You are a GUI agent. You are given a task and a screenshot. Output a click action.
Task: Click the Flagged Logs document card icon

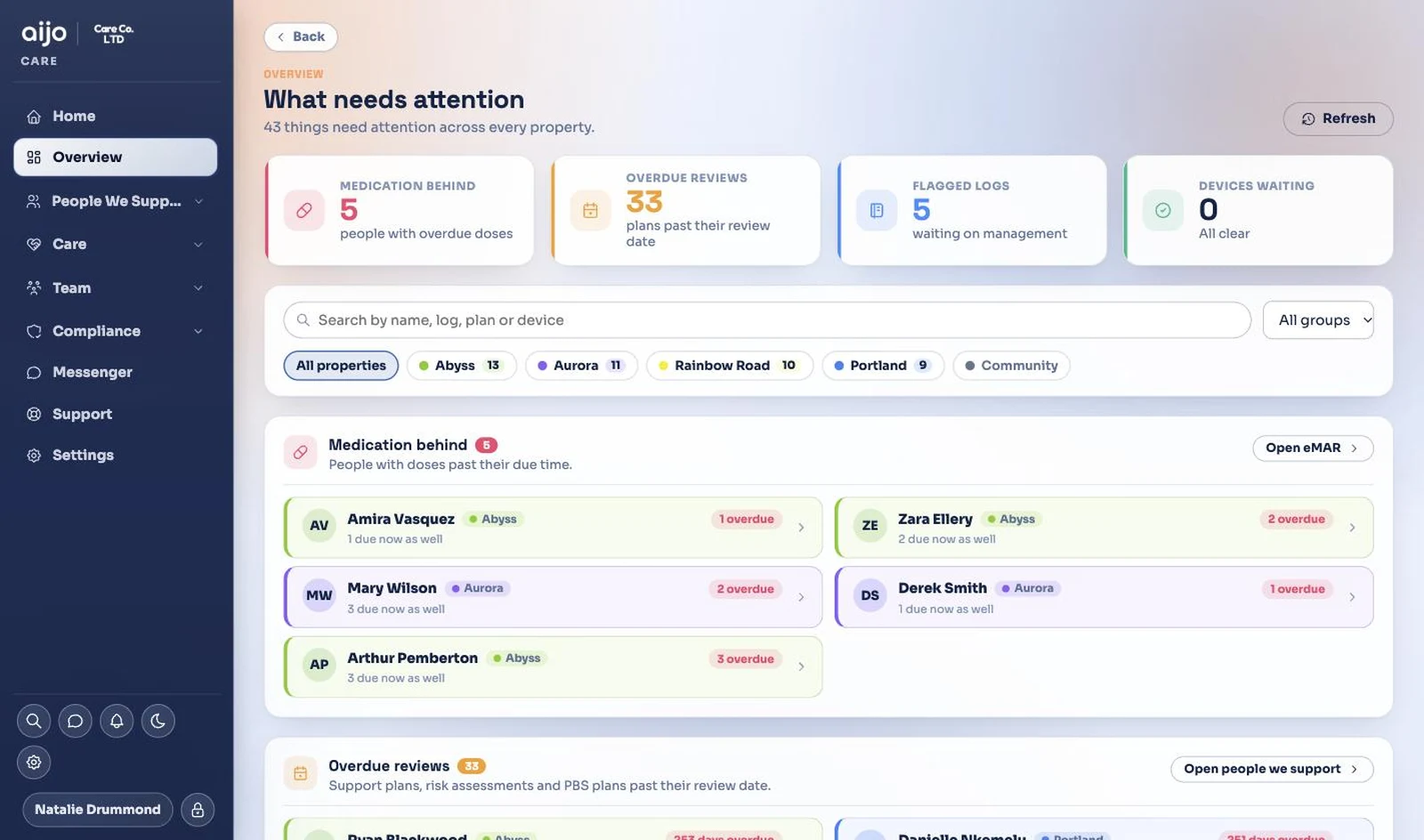pos(877,211)
